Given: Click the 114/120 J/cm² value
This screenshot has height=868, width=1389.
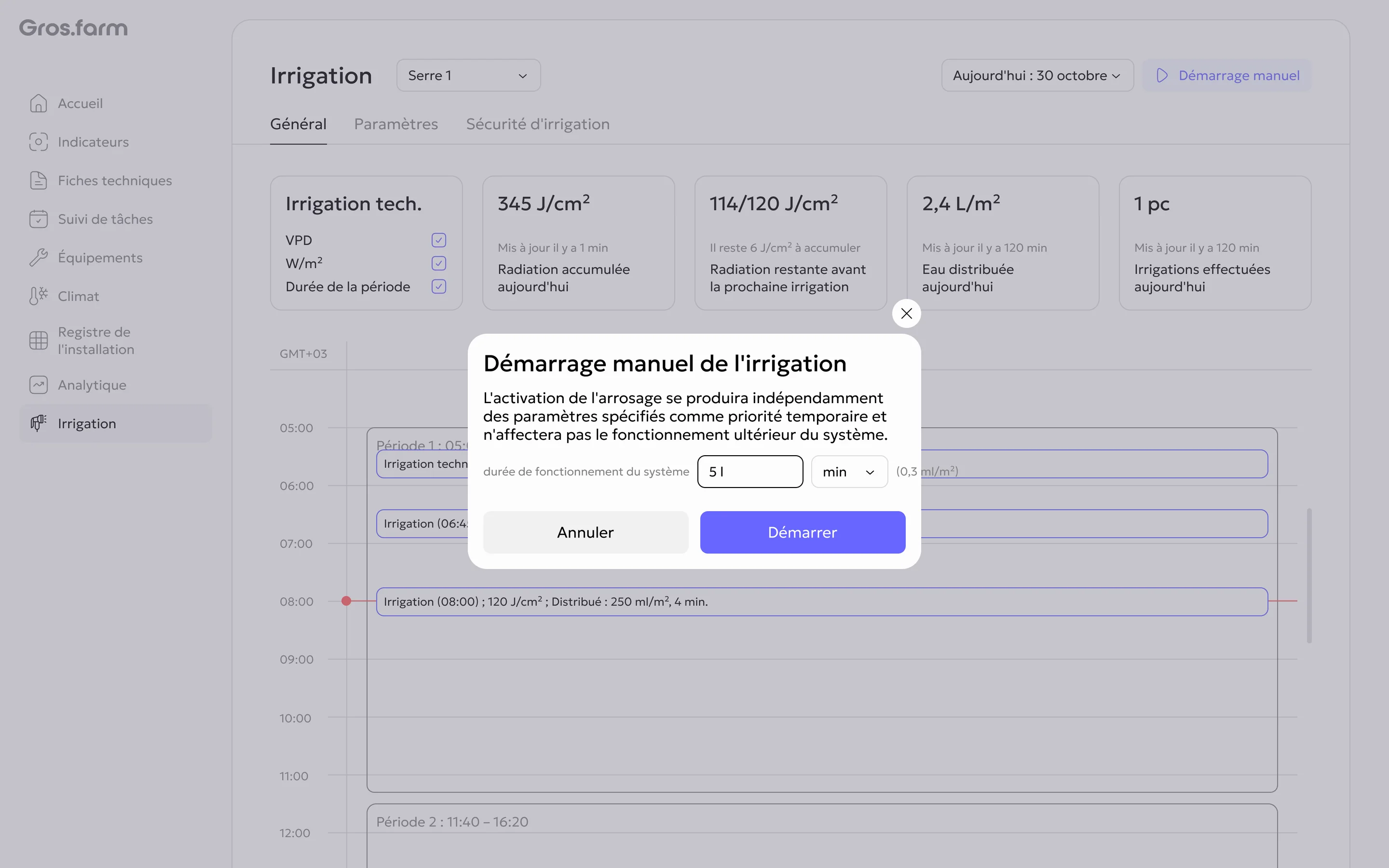Looking at the screenshot, I should (774, 203).
